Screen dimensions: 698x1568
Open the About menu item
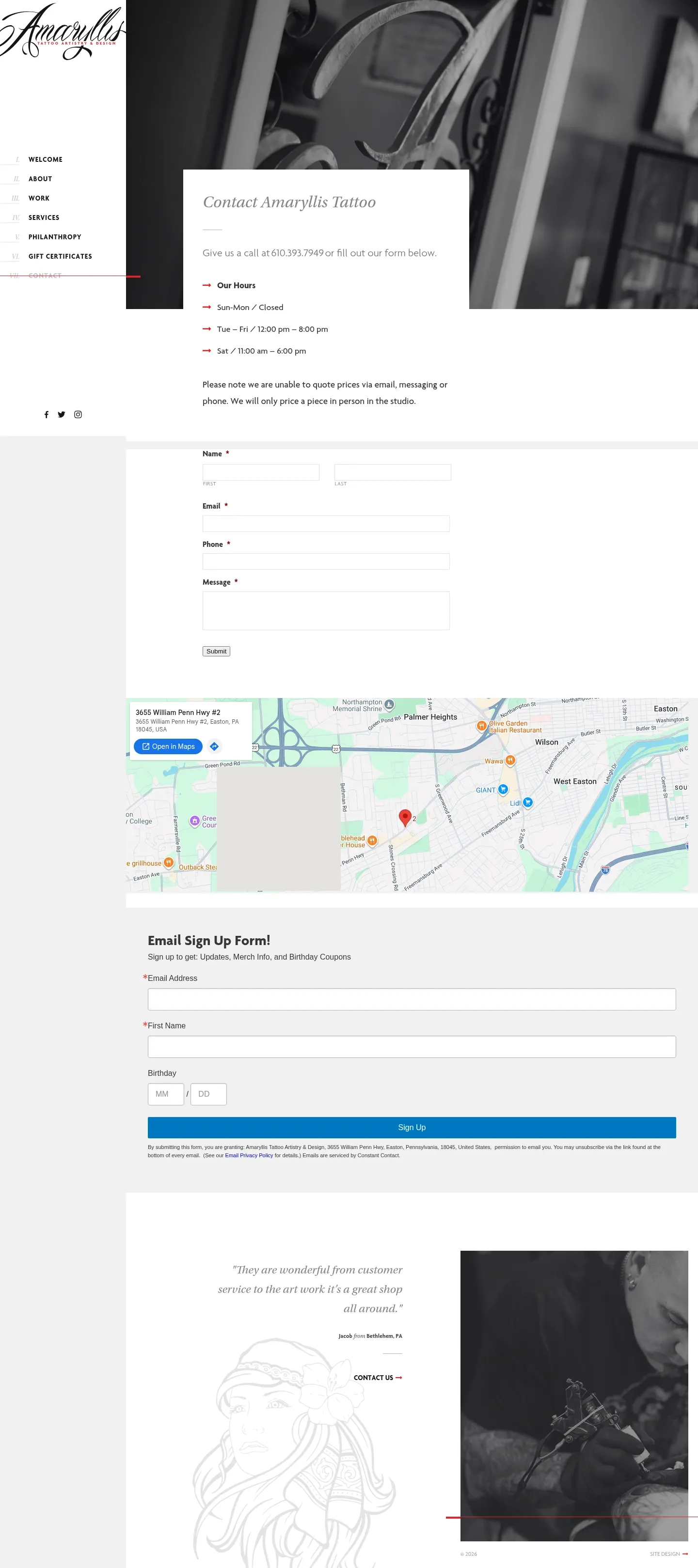40,179
